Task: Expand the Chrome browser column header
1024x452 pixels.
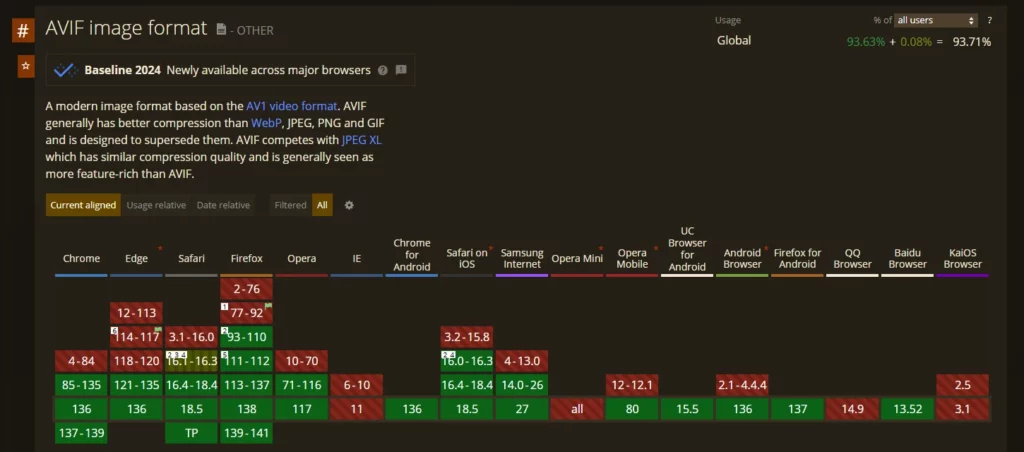Action: pyautogui.click(x=81, y=259)
